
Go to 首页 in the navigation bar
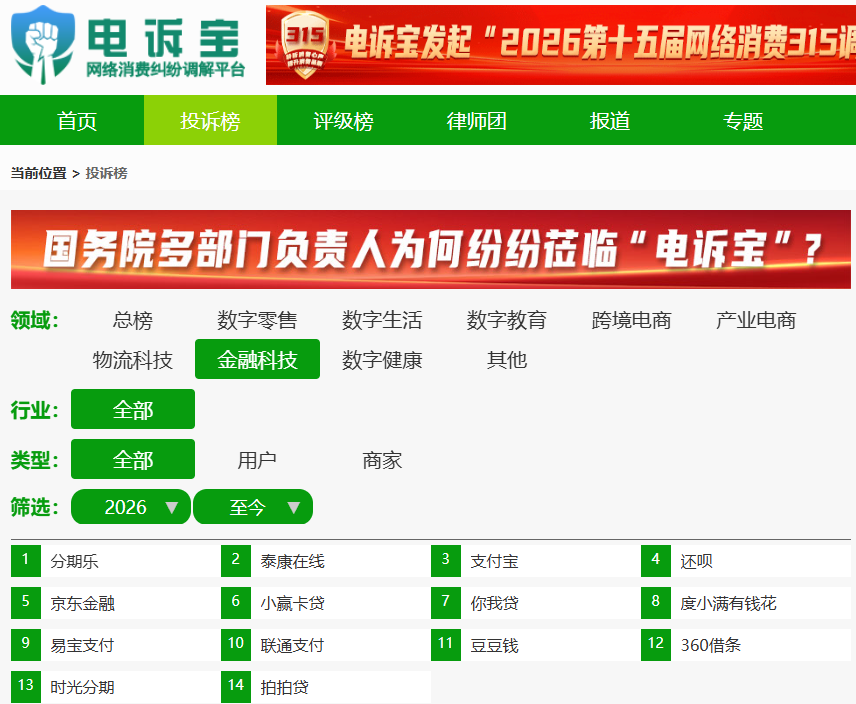[x=77, y=121]
